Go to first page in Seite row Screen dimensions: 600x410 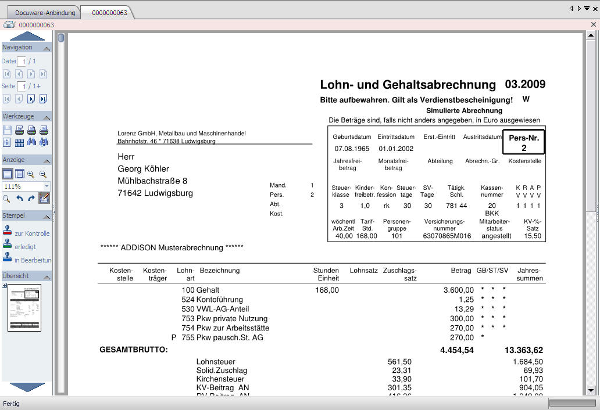pos(7,99)
